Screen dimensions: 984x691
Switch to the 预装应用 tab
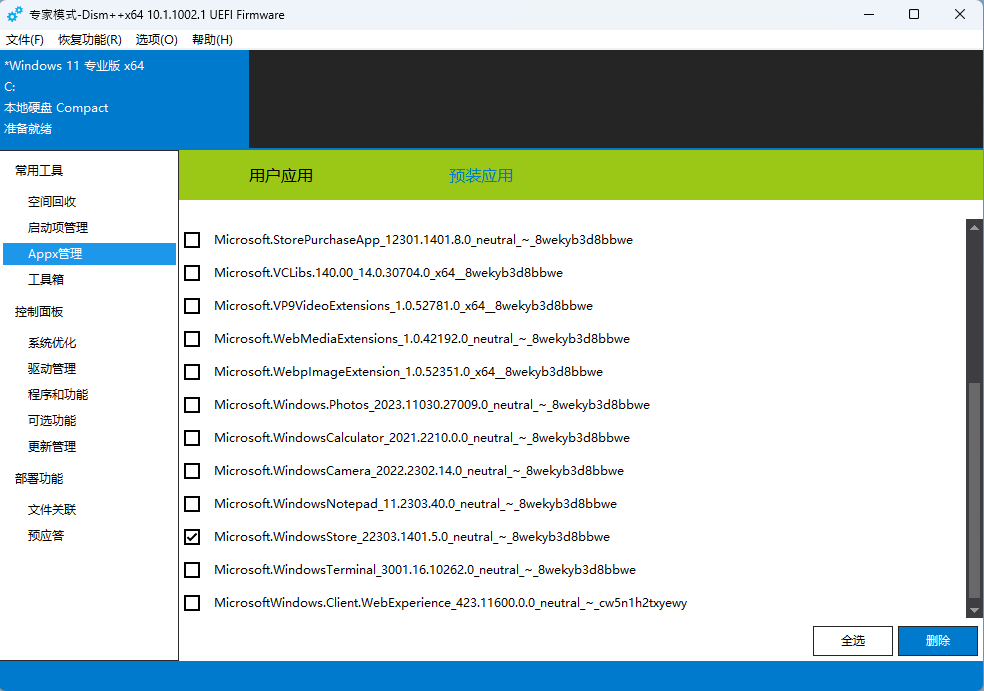pos(481,176)
